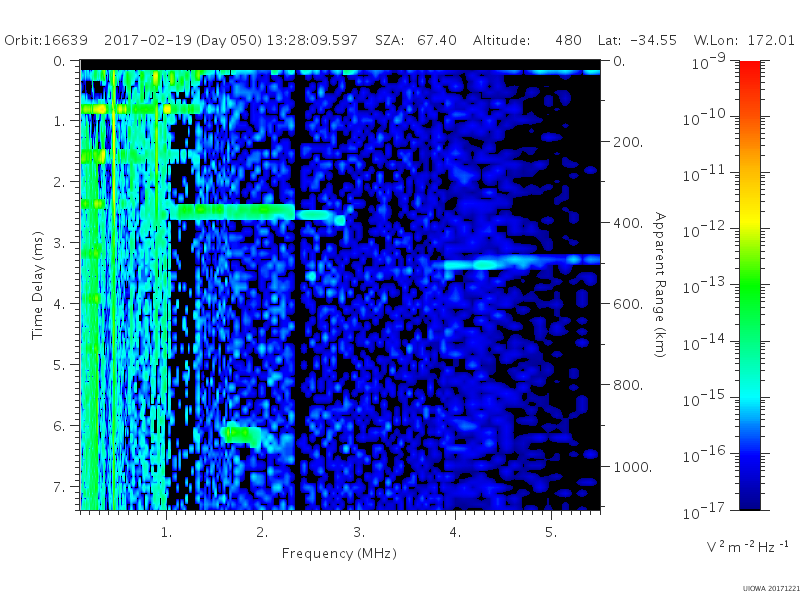Image resolution: width=800 pixels, height=600 pixels.
Task: Click the green echo patch near 6 ms delay
Action: point(243,435)
